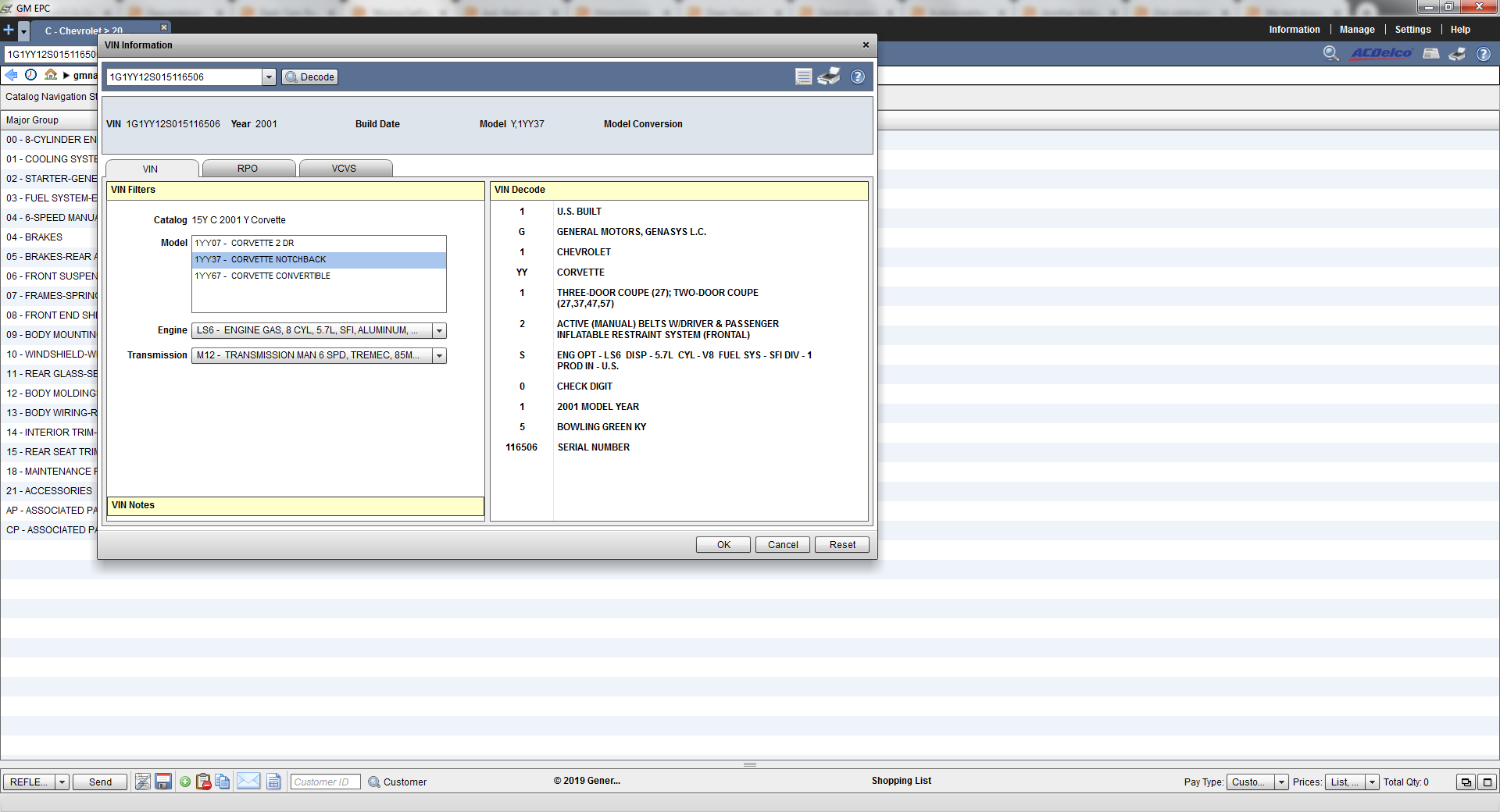Open the Prices List dropdown

coord(1371,782)
